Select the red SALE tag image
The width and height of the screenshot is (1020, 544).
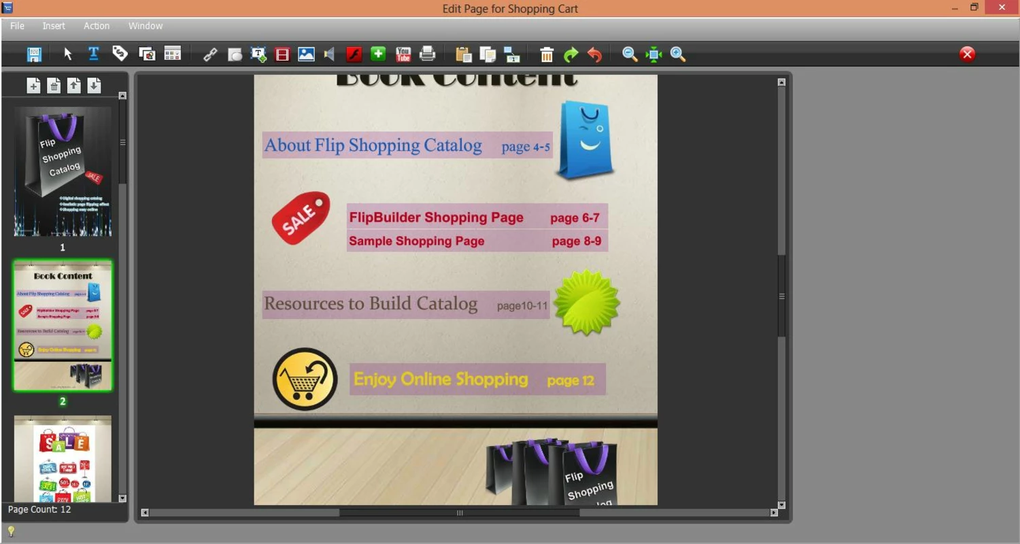tap(301, 218)
